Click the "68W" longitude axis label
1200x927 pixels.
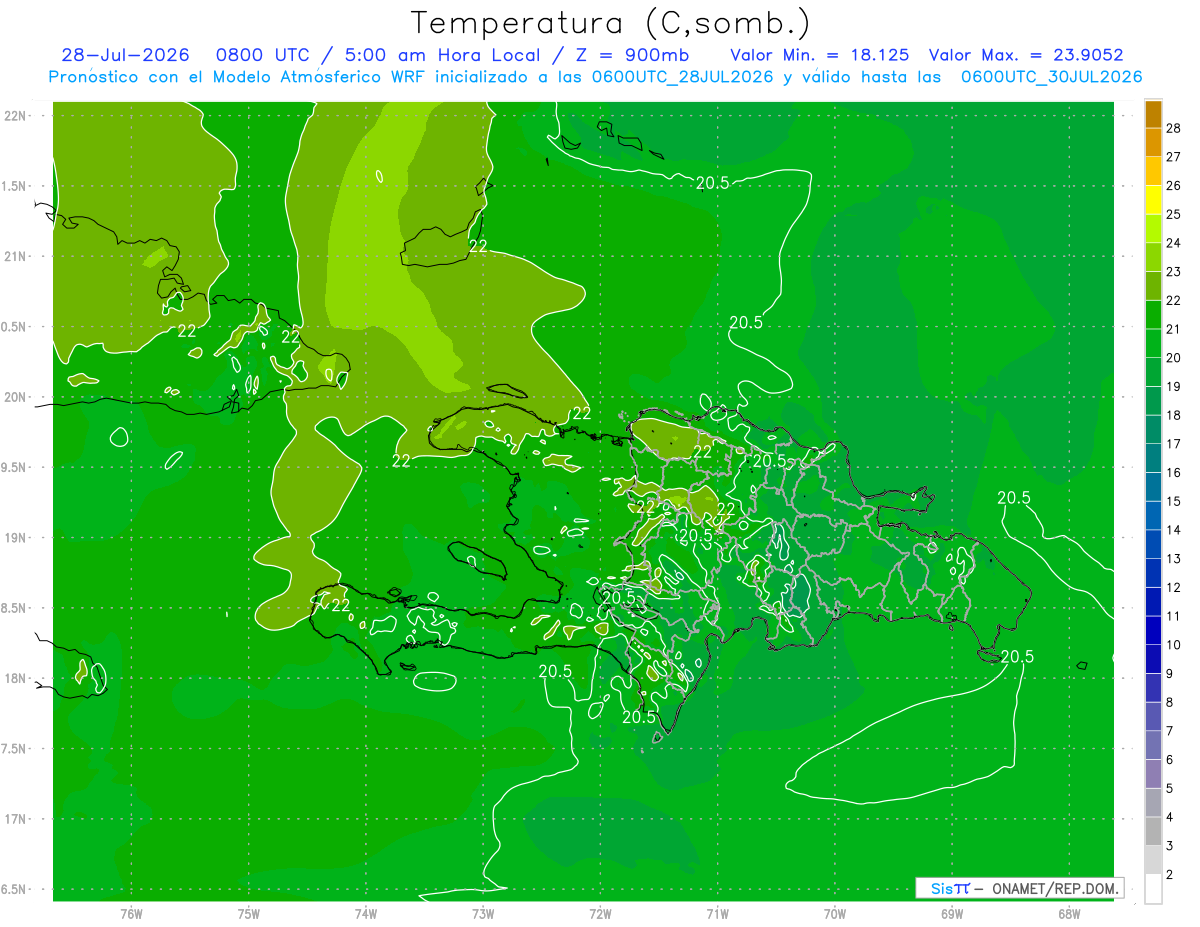click(1068, 913)
